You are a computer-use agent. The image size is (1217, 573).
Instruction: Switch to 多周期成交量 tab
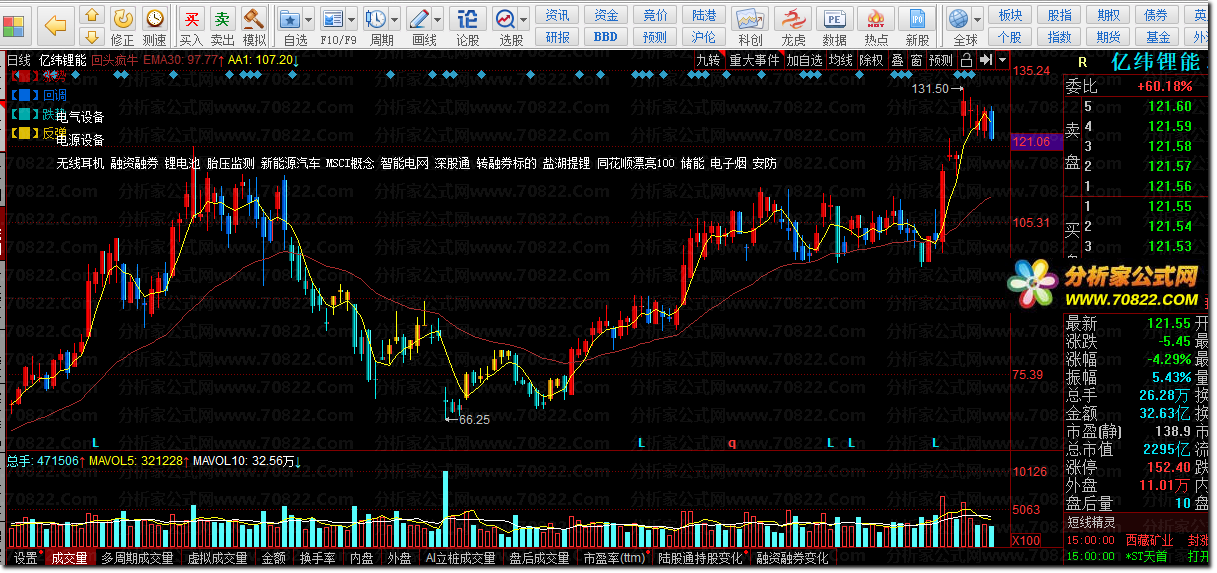coord(138,558)
